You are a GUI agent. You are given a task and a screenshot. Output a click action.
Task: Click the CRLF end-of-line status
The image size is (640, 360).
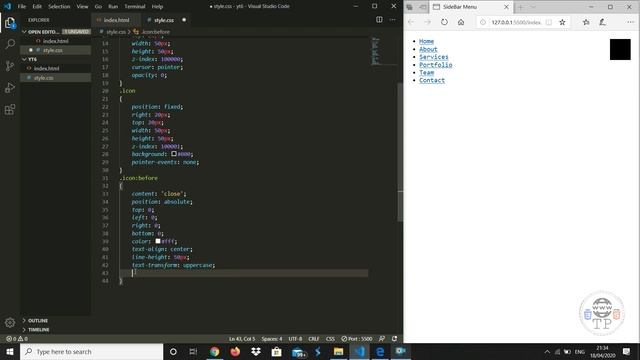point(313,339)
